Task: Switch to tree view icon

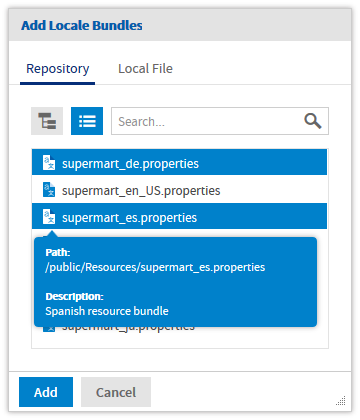Action: (47, 121)
